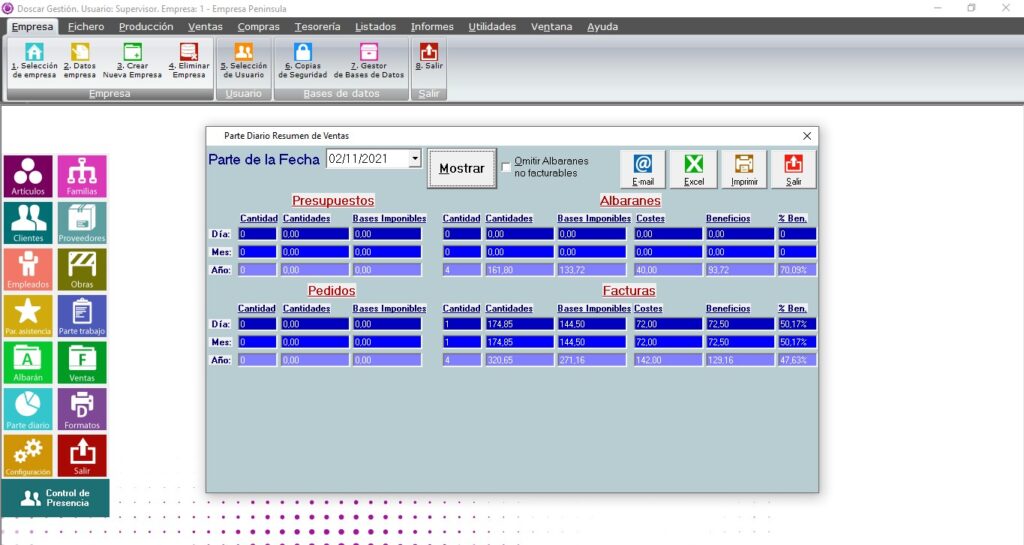Image resolution: width=1024 pixels, height=545 pixels.
Task: Open the Tesorería menu
Action: tap(317, 27)
